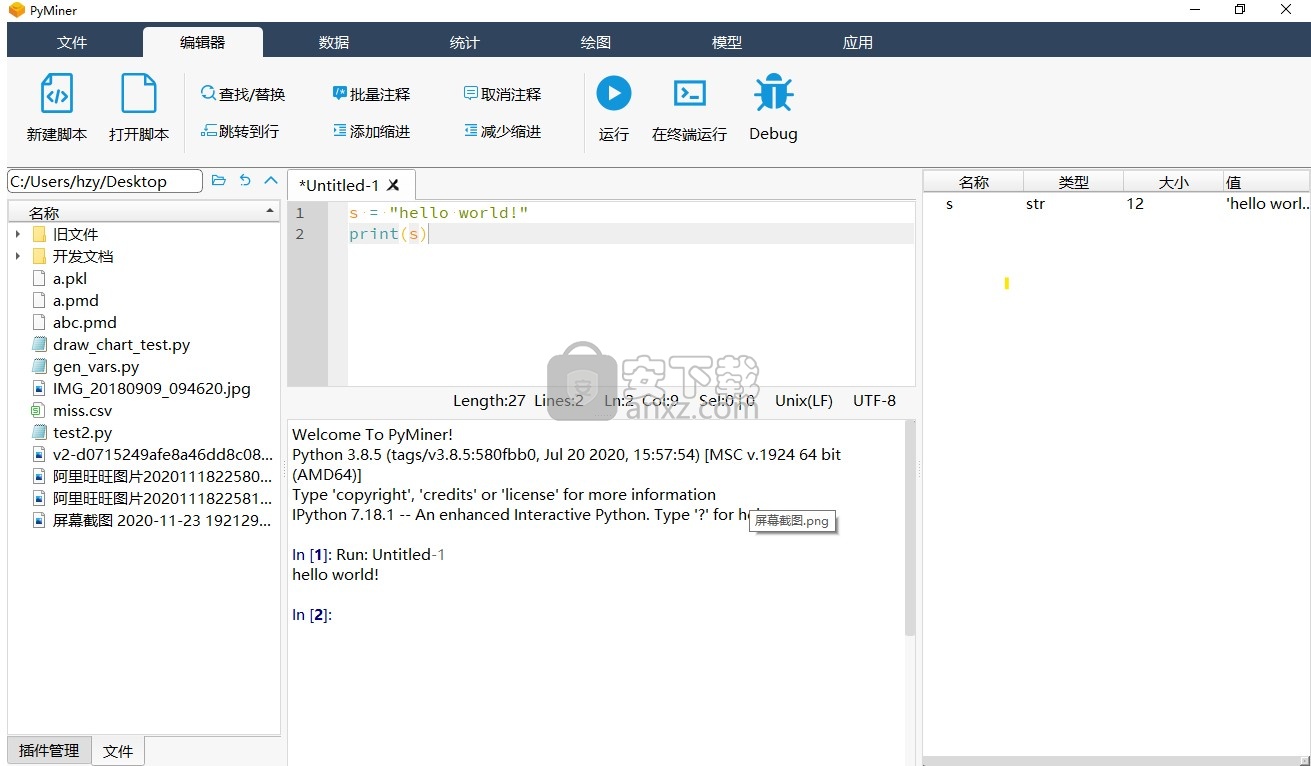Open the 统计 ribbon tab
Viewport: 1311px width, 766px height.
click(x=465, y=42)
